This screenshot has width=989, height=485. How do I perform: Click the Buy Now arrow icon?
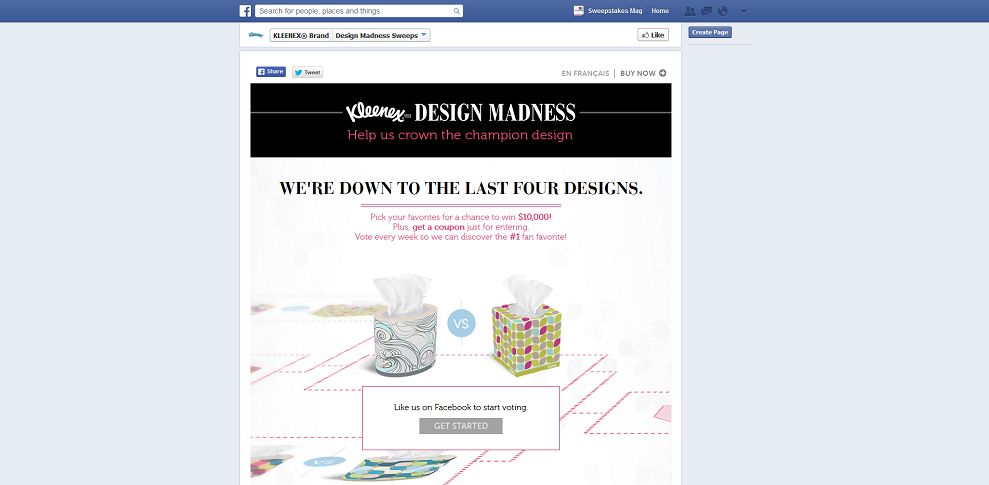(662, 73)
